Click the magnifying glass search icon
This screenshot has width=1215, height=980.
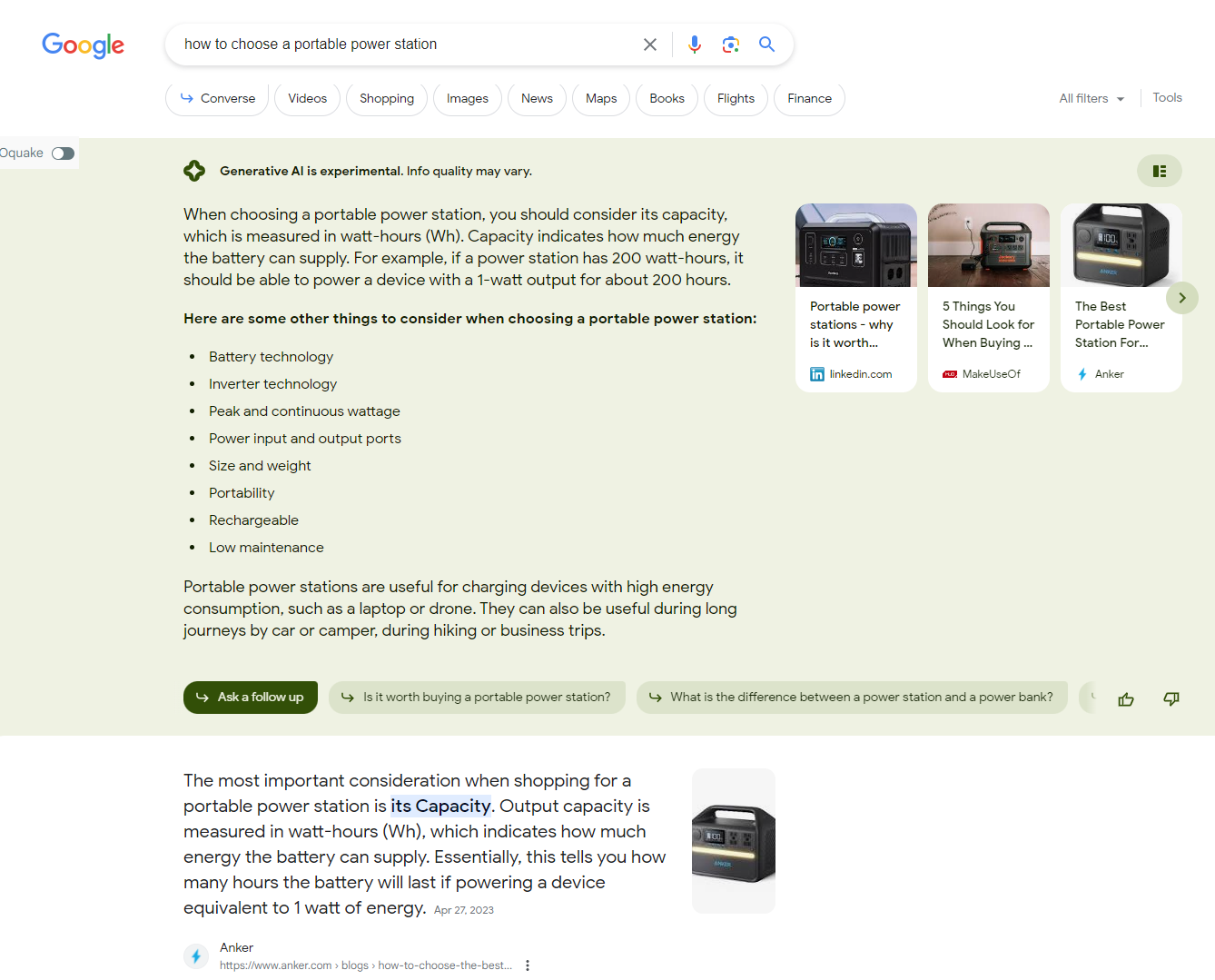[x=766, y=44]
